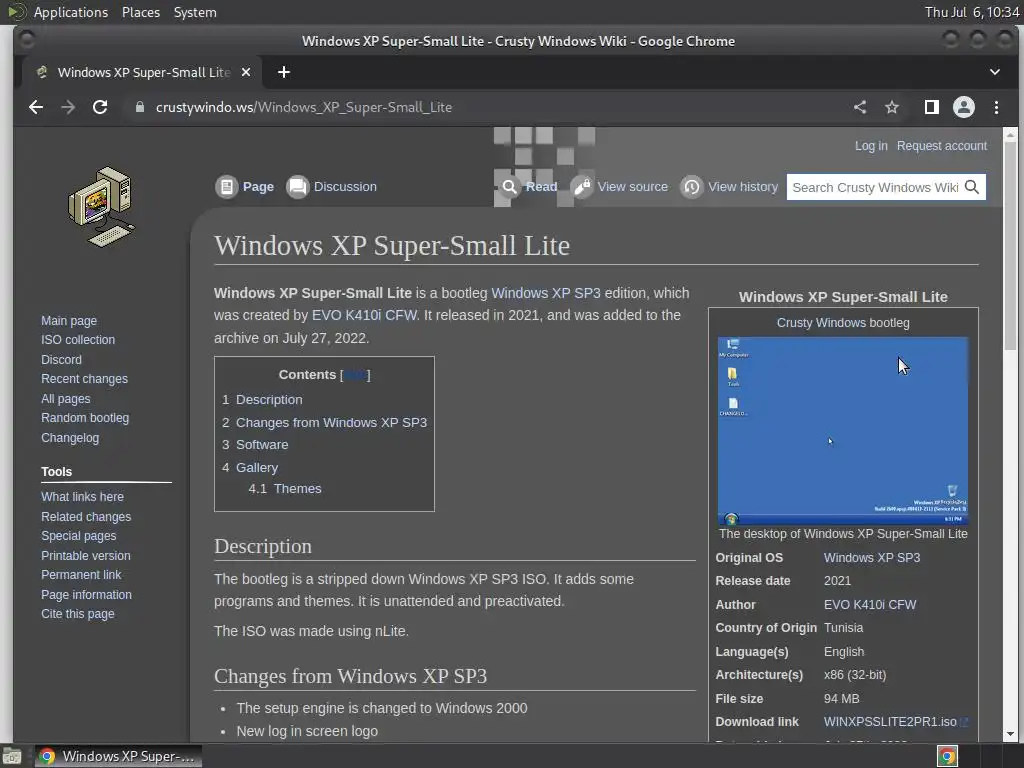This screenshot has width=1024, height=768.
Task: Jump to contents entry 1 Description
Action: click(262, 400)
